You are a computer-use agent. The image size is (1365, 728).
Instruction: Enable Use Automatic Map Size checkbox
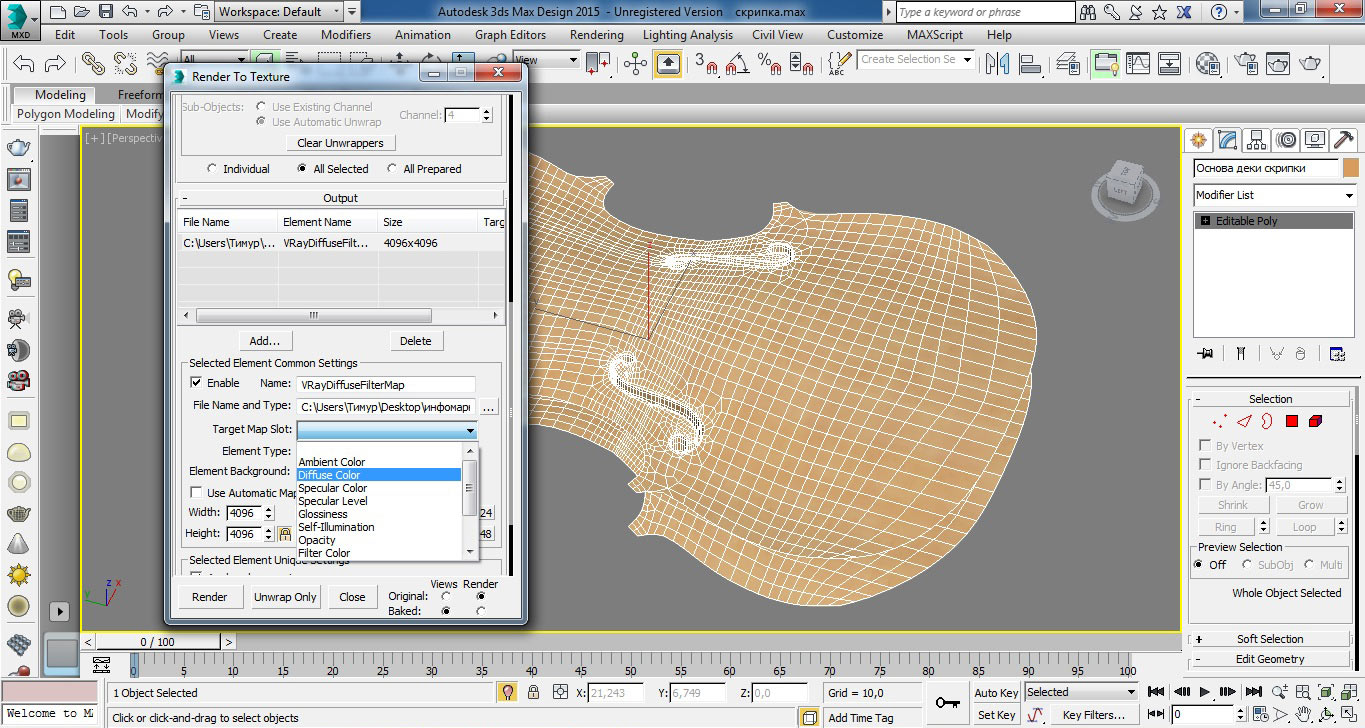coord(196,493)
